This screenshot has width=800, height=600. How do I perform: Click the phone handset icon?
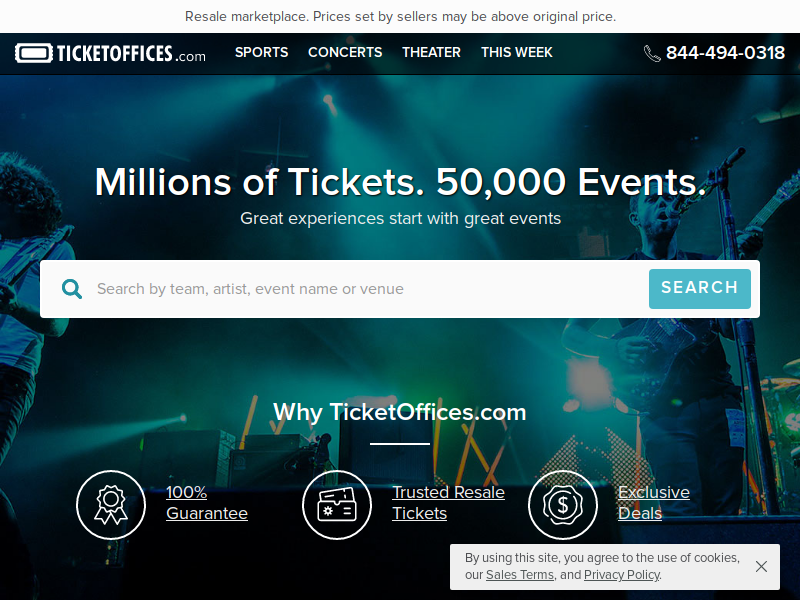[652, 53]
